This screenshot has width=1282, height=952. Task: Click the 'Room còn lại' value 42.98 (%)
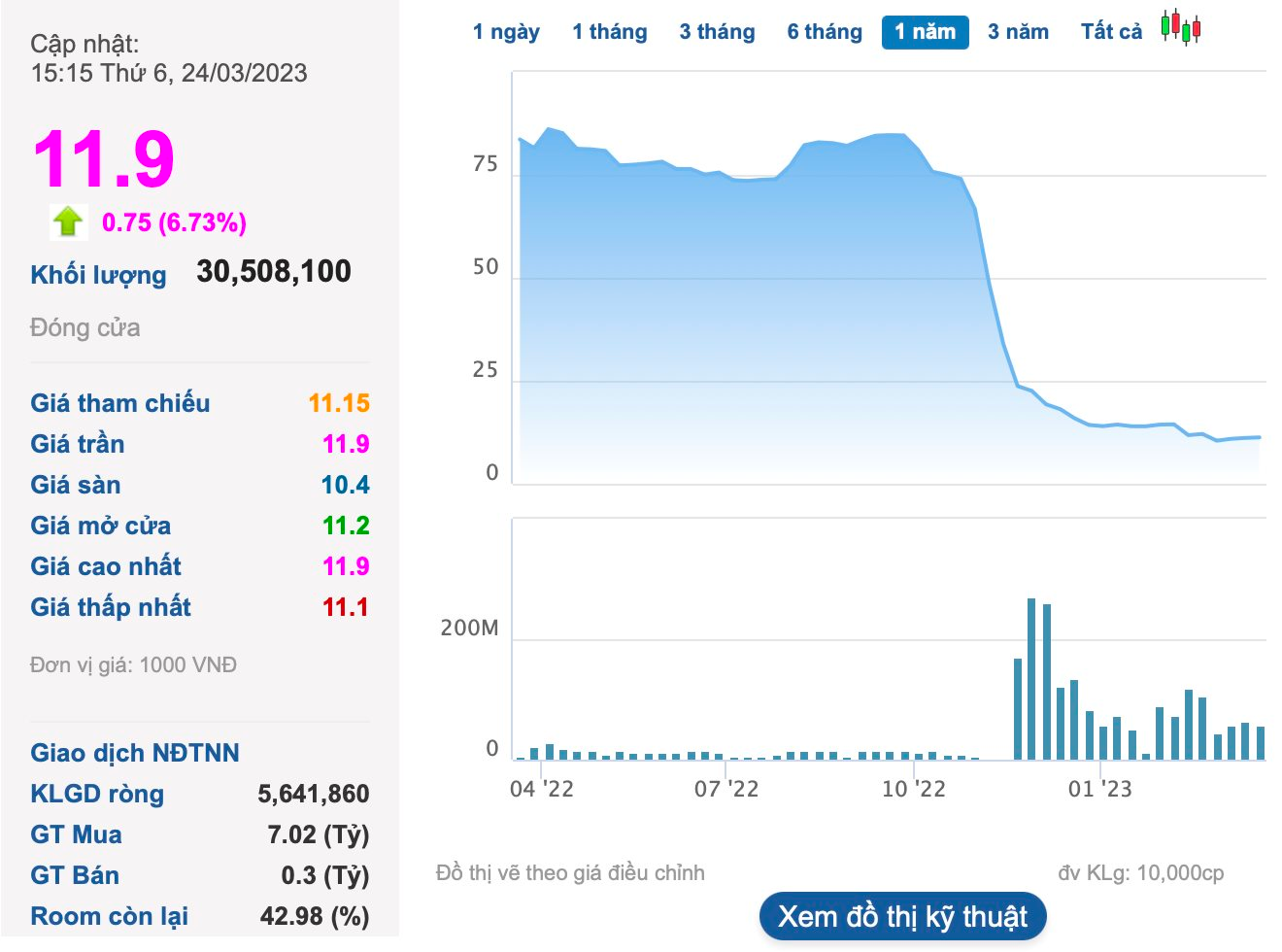[x=315, y=916]
